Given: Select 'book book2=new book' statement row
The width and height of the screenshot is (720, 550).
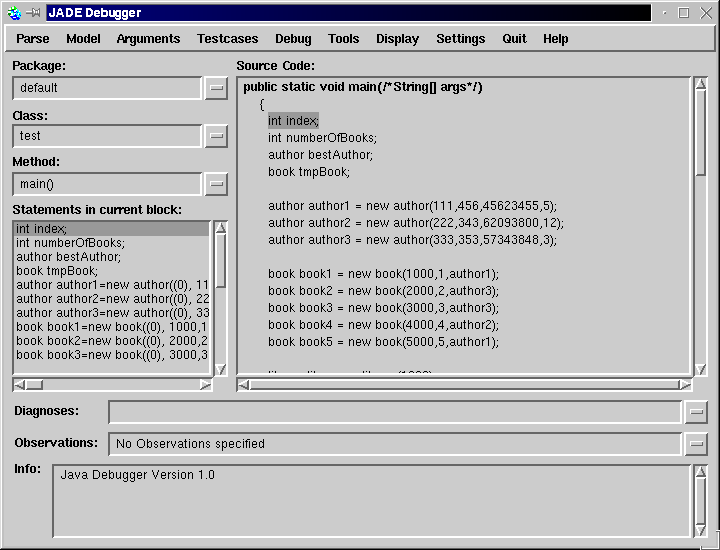Looking at the screenshot, I should point(112,341).
